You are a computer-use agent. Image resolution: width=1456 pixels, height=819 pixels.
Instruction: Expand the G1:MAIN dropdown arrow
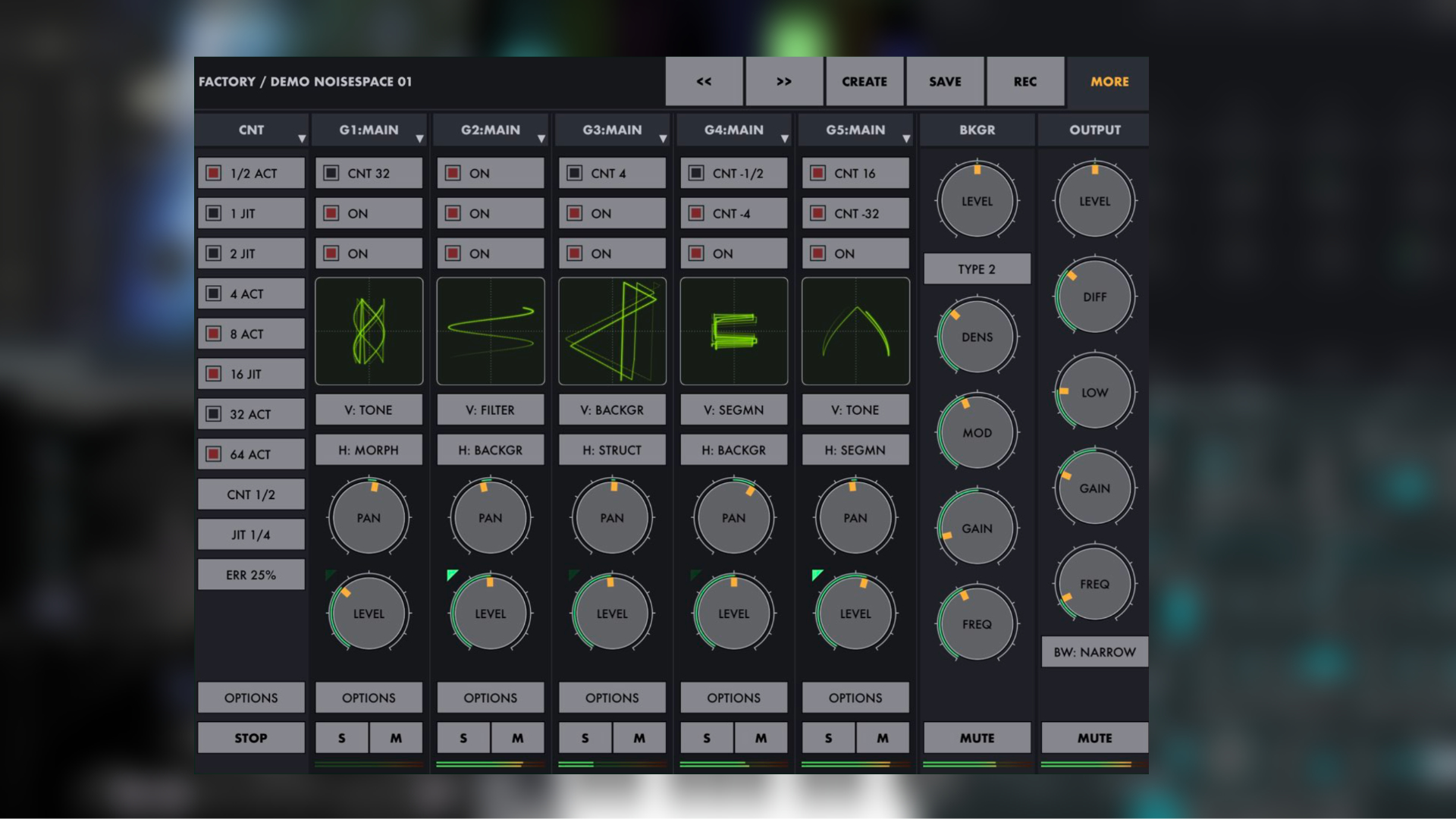pos(419,139)
